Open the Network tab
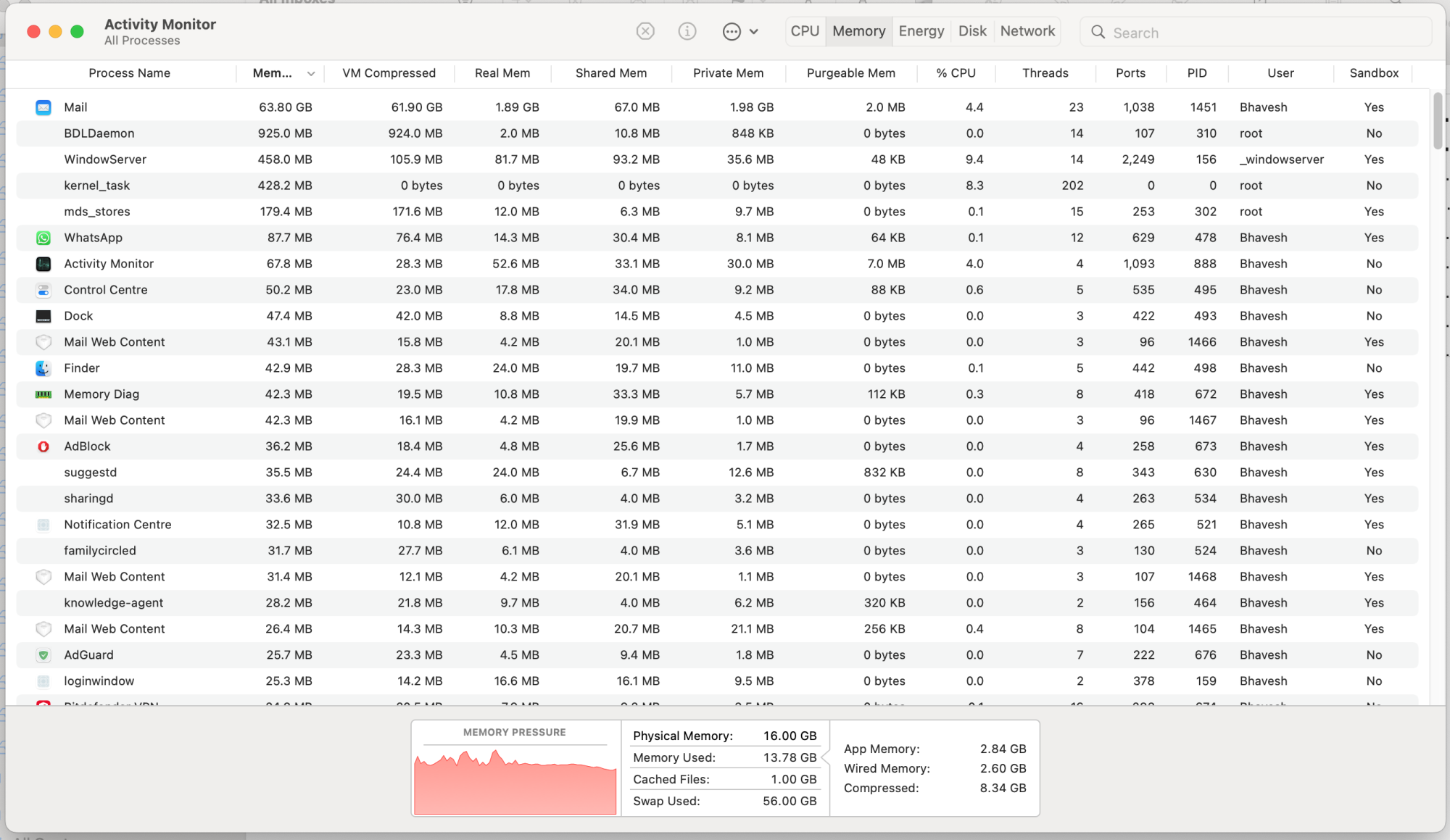 coord(1027,31)
